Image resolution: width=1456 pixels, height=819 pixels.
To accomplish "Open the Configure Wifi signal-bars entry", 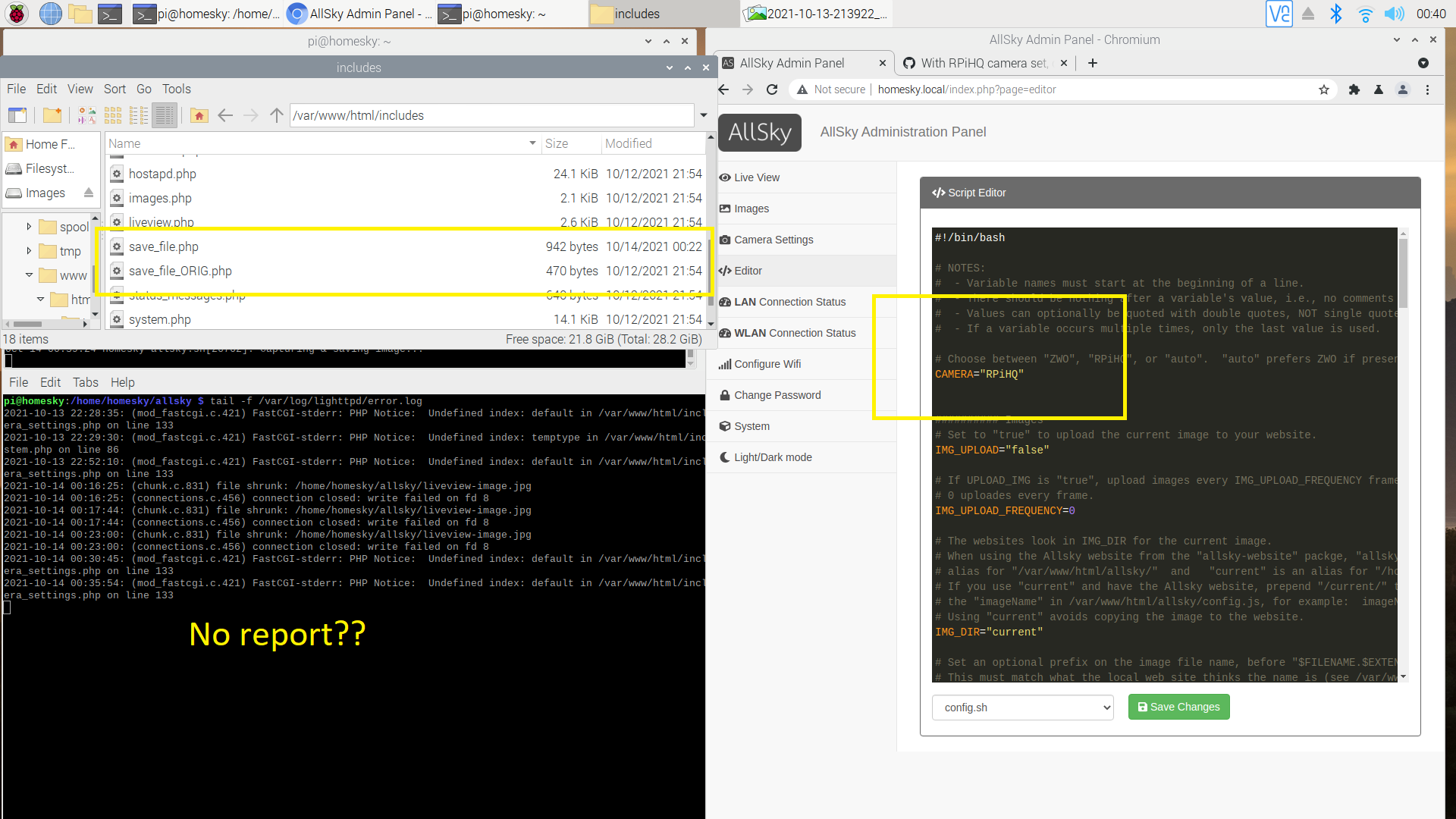I will click(725, 364).
